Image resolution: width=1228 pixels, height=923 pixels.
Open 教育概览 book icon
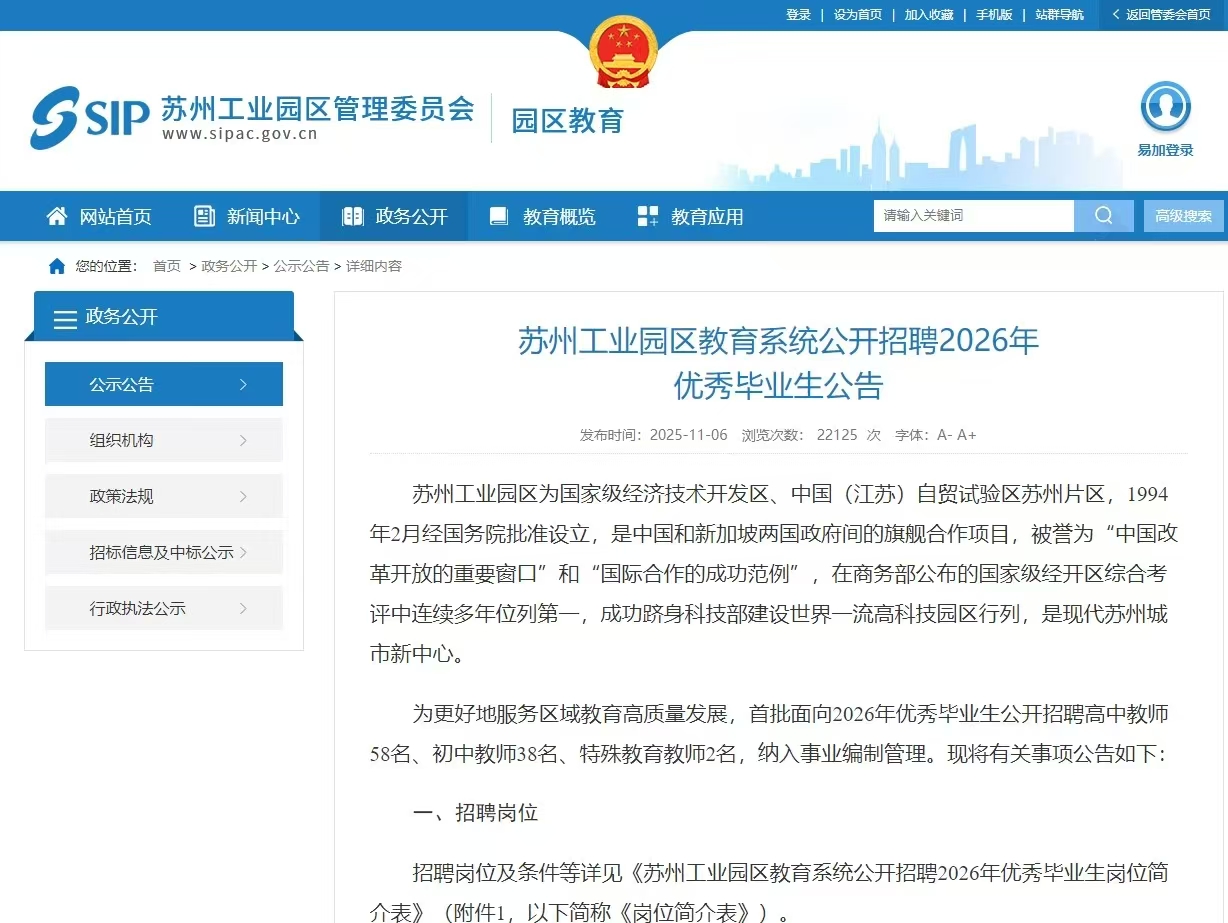(x=498, y=215)
